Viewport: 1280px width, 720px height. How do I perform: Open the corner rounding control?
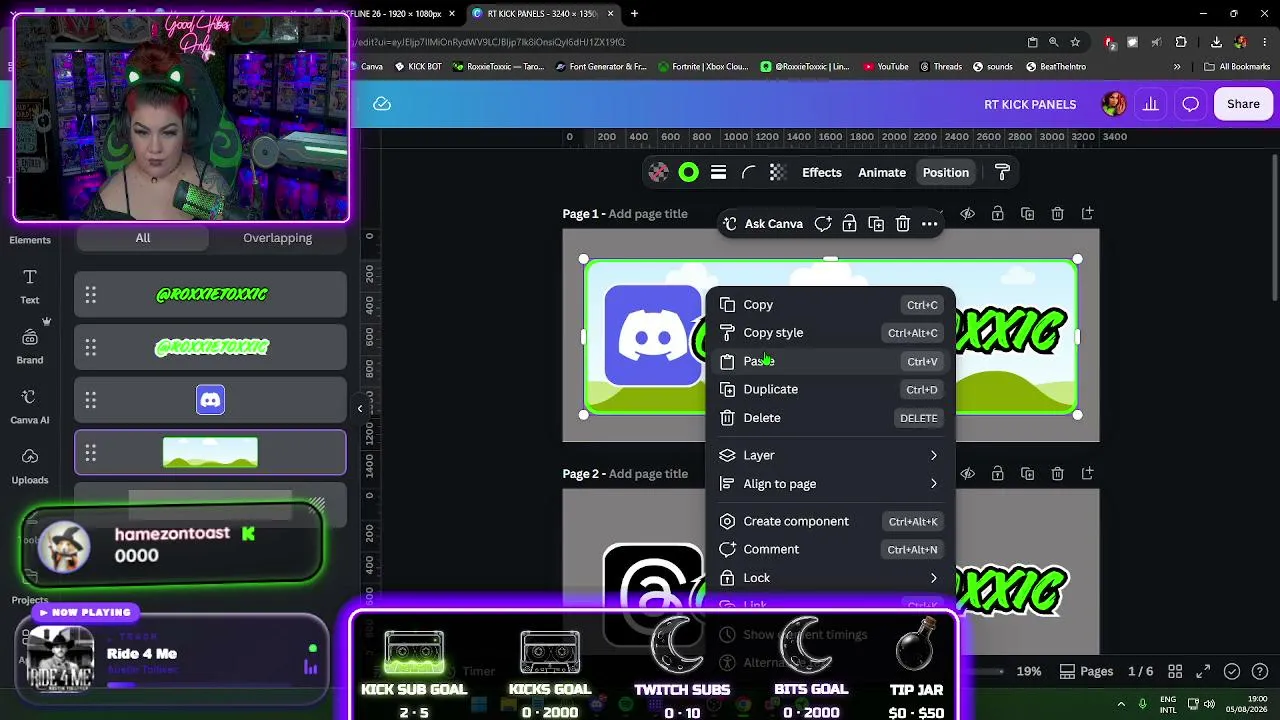point(748,173)
